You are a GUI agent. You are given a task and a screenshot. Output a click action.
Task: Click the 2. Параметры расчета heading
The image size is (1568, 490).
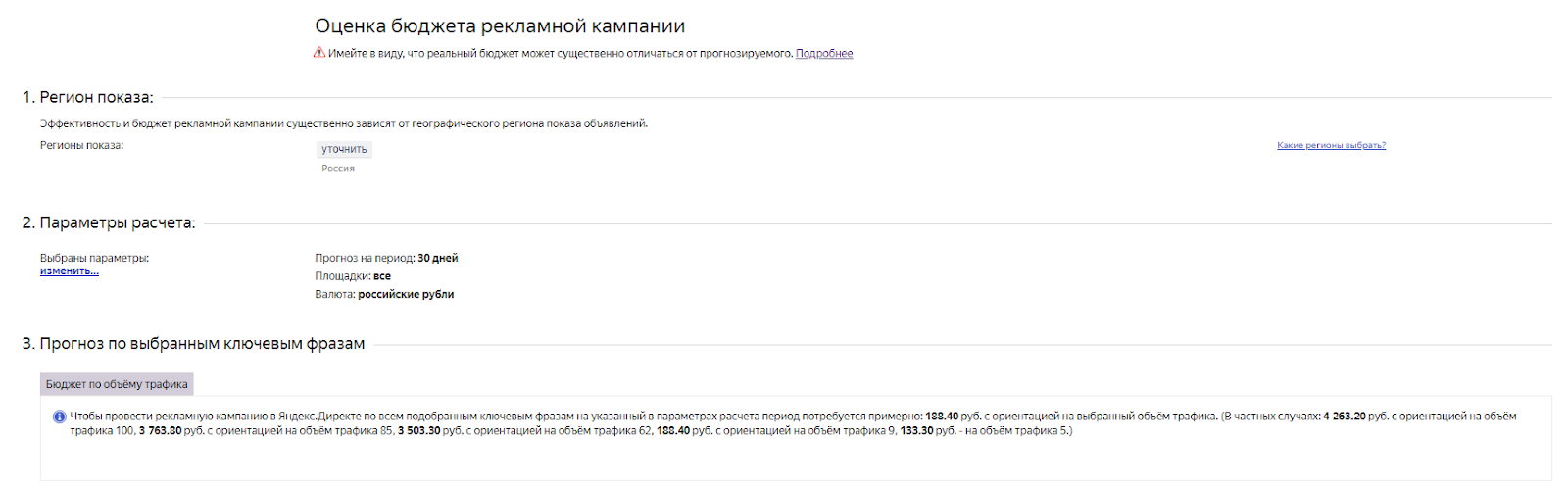click(109, 222)
